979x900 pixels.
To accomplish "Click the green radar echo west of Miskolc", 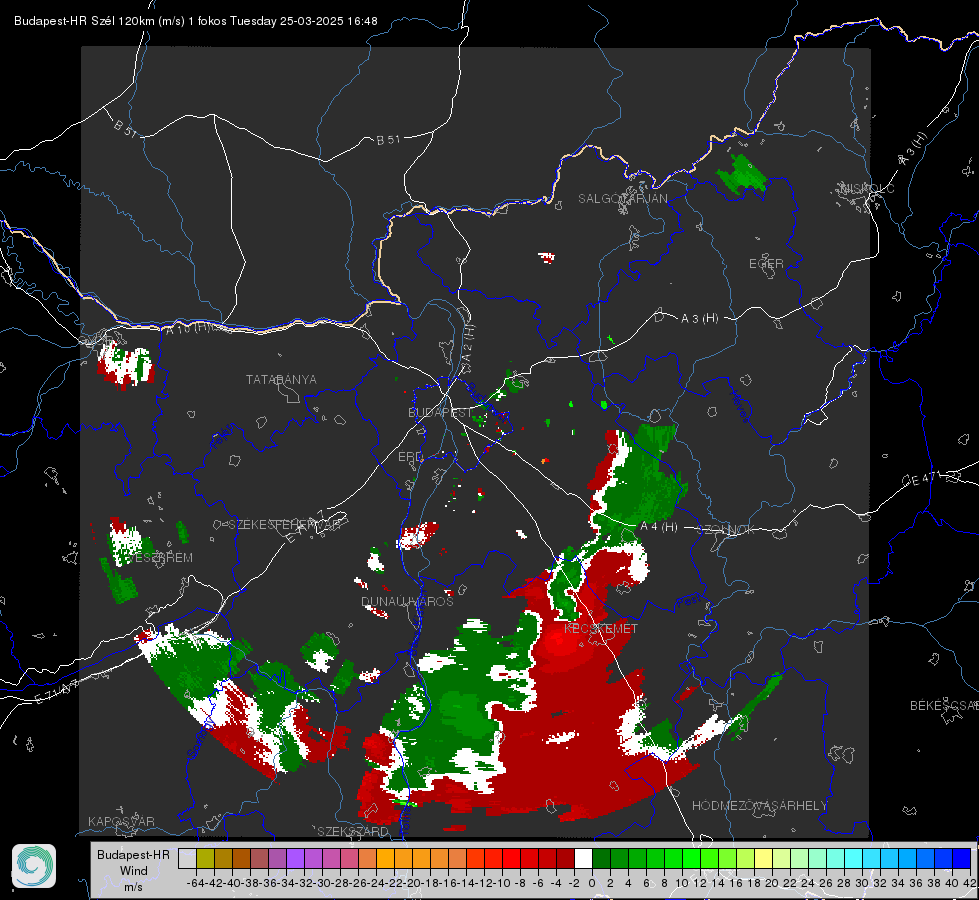I will click(x=742, y=173).
